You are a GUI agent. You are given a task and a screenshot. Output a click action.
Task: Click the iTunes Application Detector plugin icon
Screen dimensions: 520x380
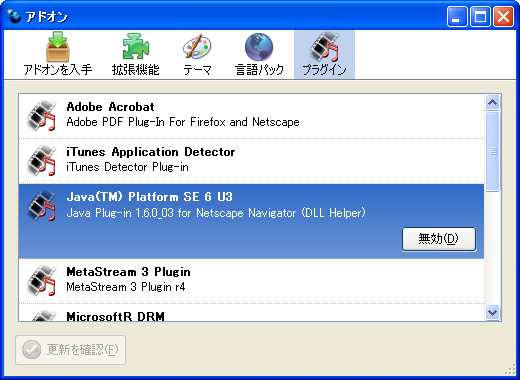click(x=41, y=160)
